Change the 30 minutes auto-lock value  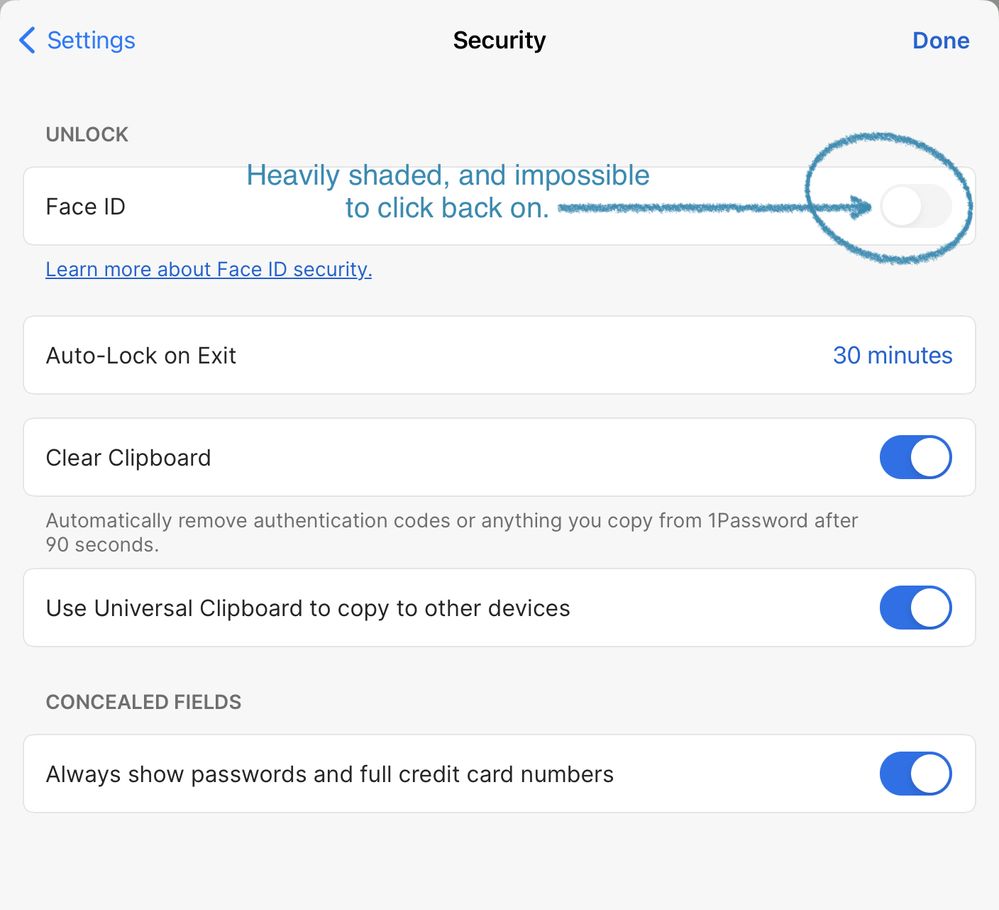coord(892,356)
